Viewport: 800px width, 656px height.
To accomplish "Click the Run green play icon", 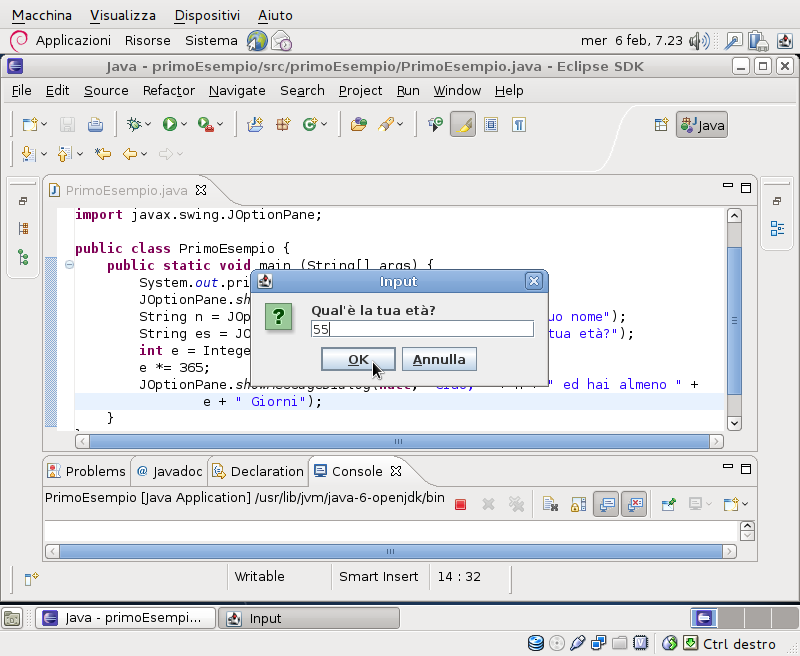I will pos(169,124).
